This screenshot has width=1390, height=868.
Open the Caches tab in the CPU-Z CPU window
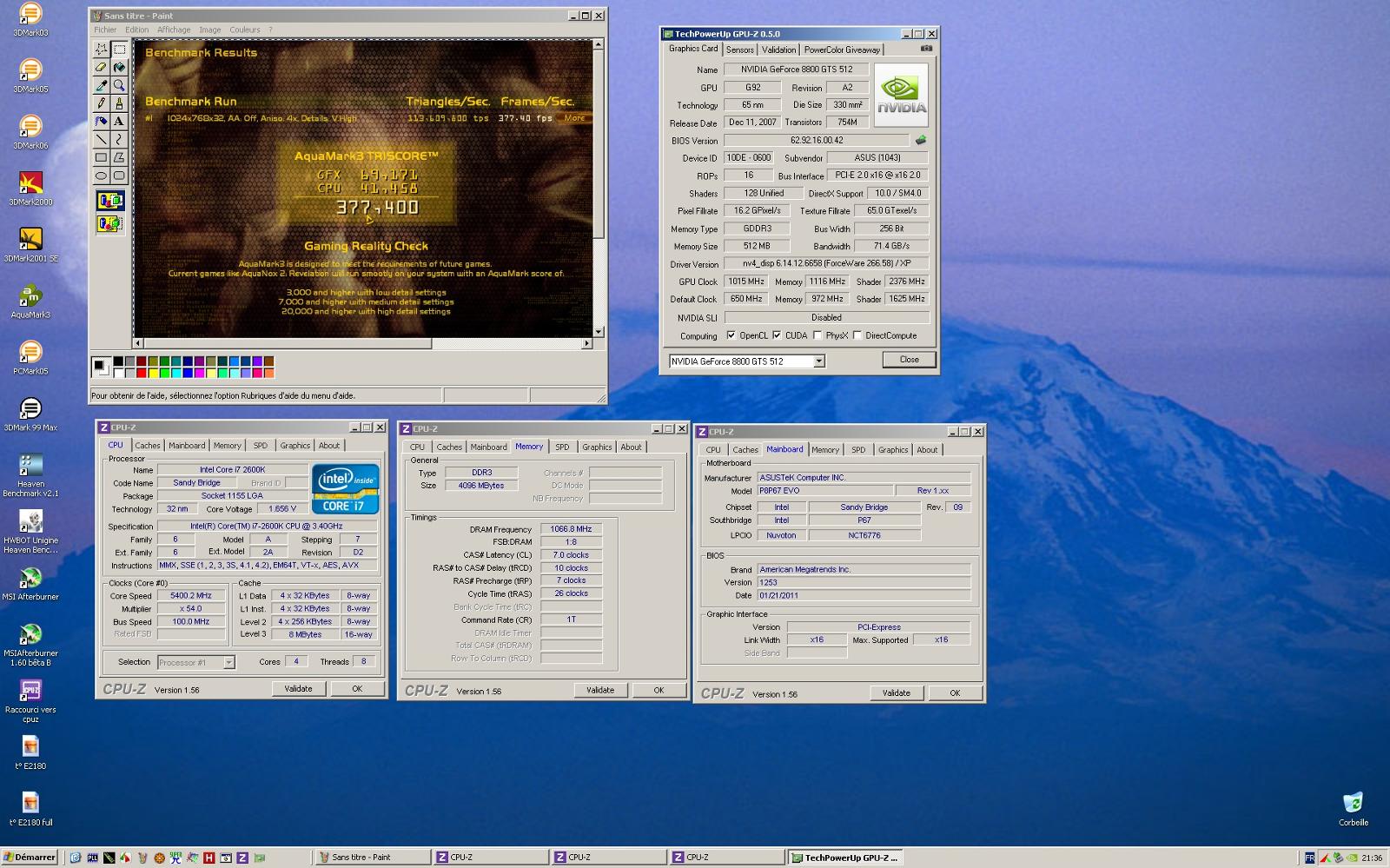147,446
